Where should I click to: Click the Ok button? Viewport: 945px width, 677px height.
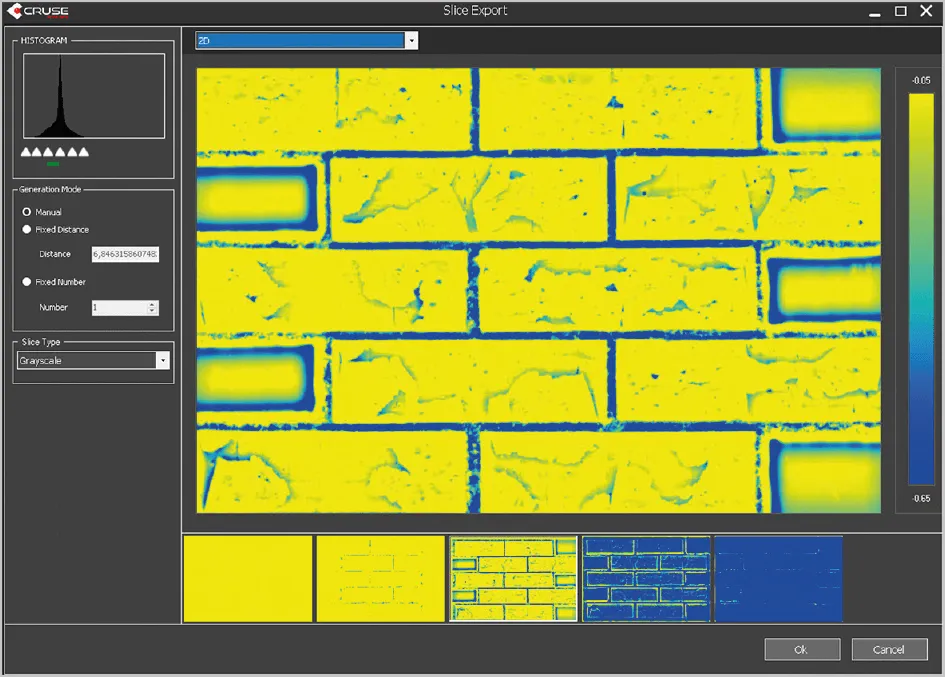801,649
